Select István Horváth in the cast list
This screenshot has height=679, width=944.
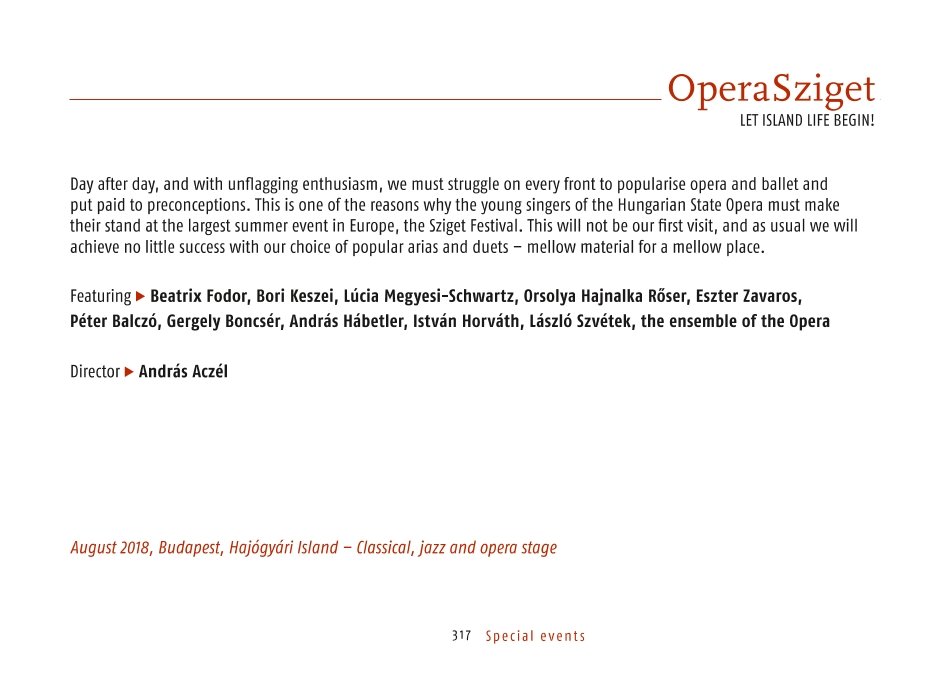pos(466,321)
